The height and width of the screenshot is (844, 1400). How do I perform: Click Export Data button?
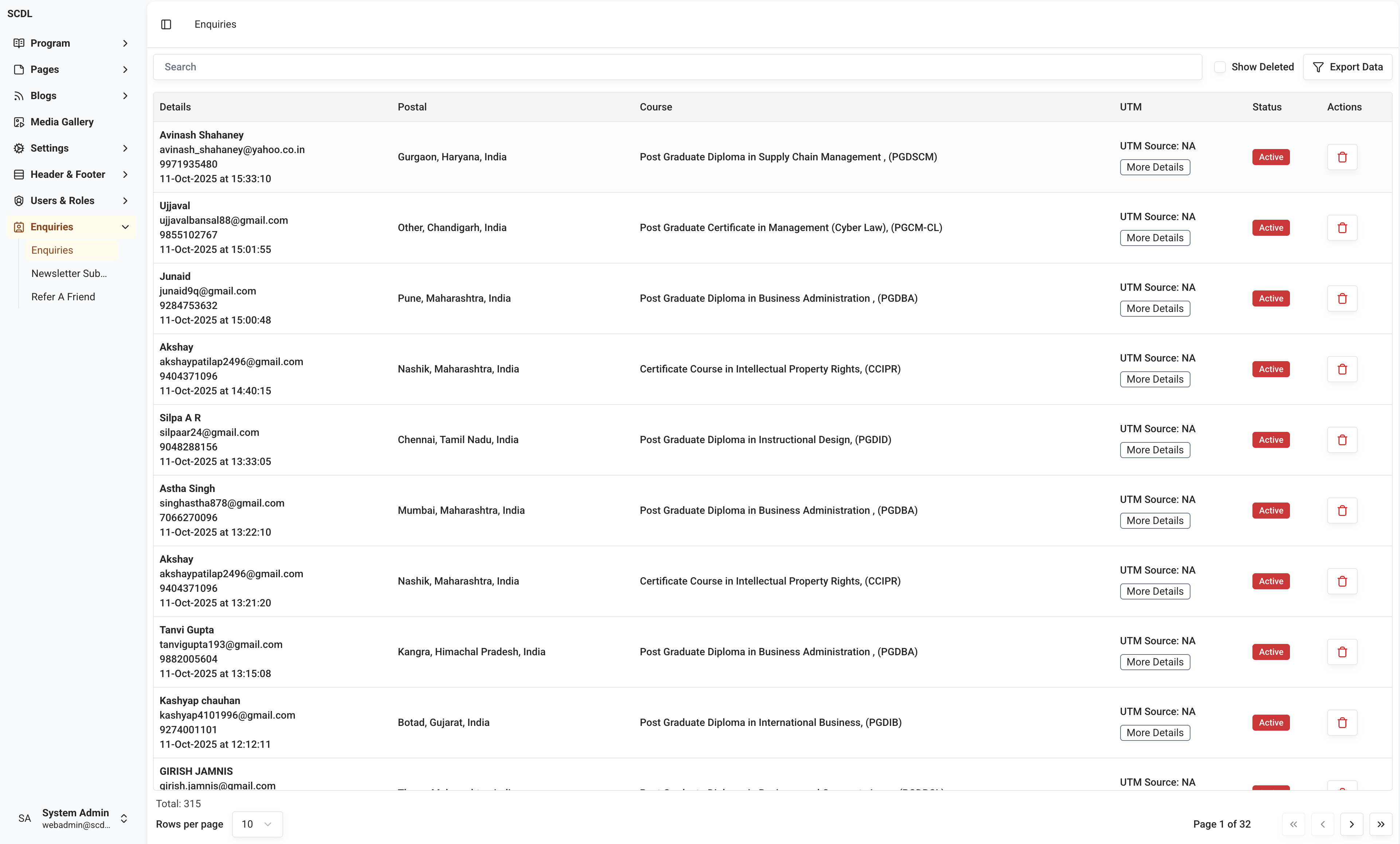[x=1348, y=67]
